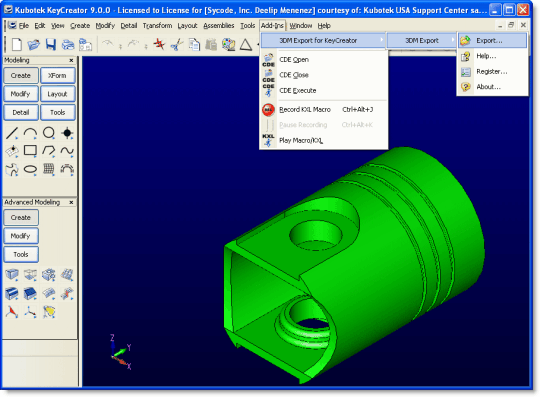
Task: Select the Line tool in Modeling palette
Action: pyautogui.click(x=12, y=133)
